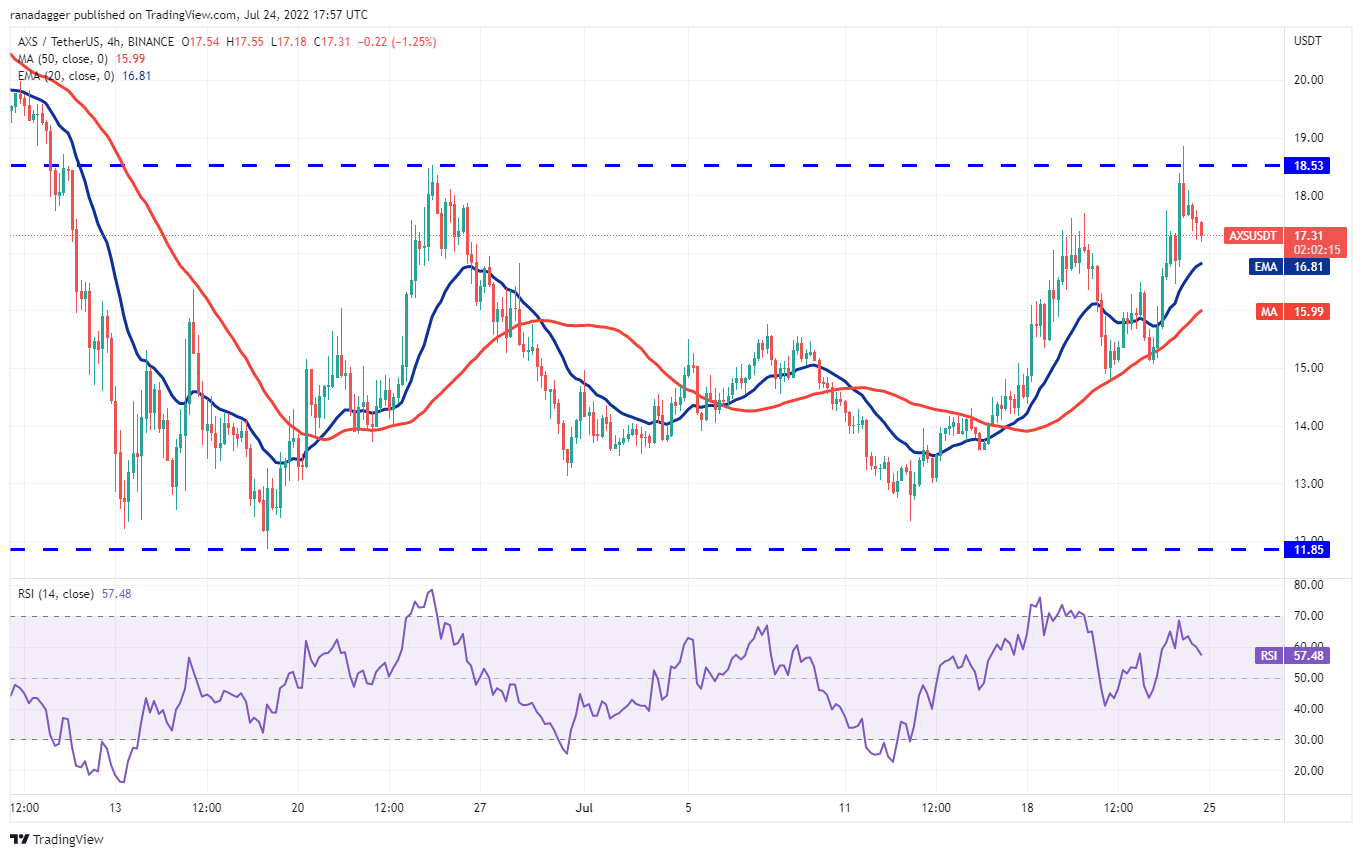Click the close value C17.31 in header
Screen dimensions: 1362x857
click(333, 42)
